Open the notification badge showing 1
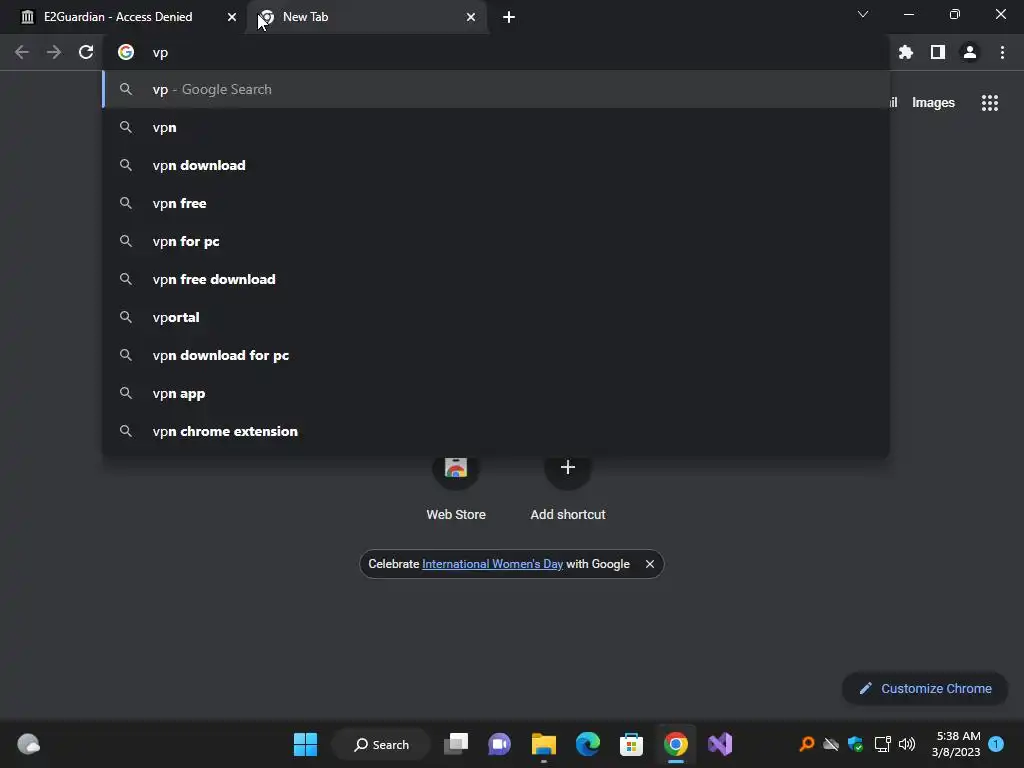1024x768 pixels. tap(996, 744)
